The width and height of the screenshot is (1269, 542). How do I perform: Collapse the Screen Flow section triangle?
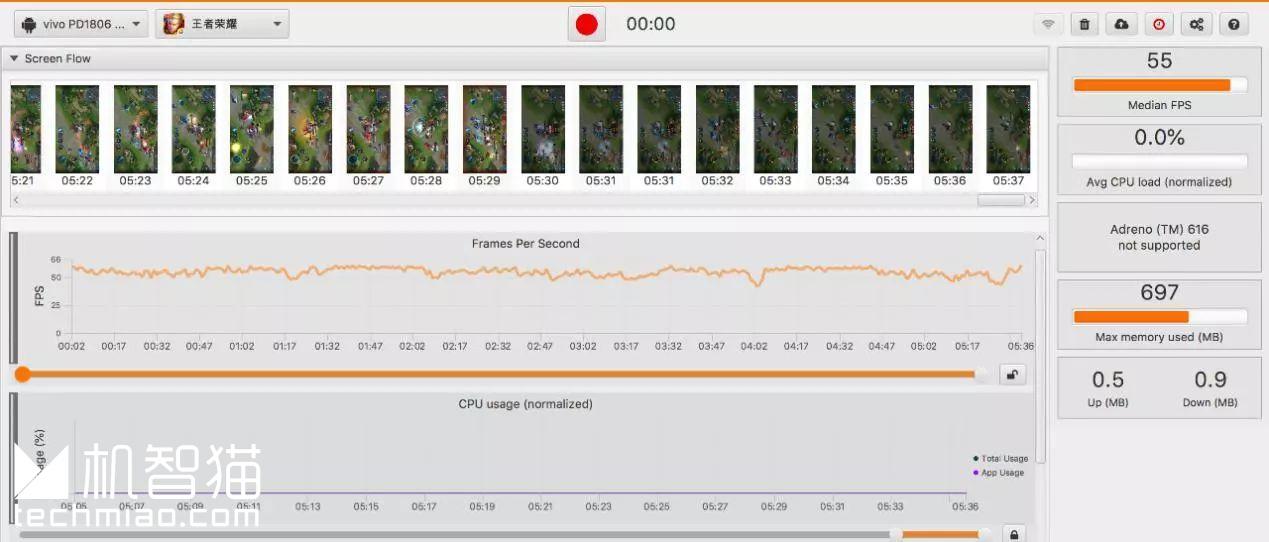click(x=14, y=59)
